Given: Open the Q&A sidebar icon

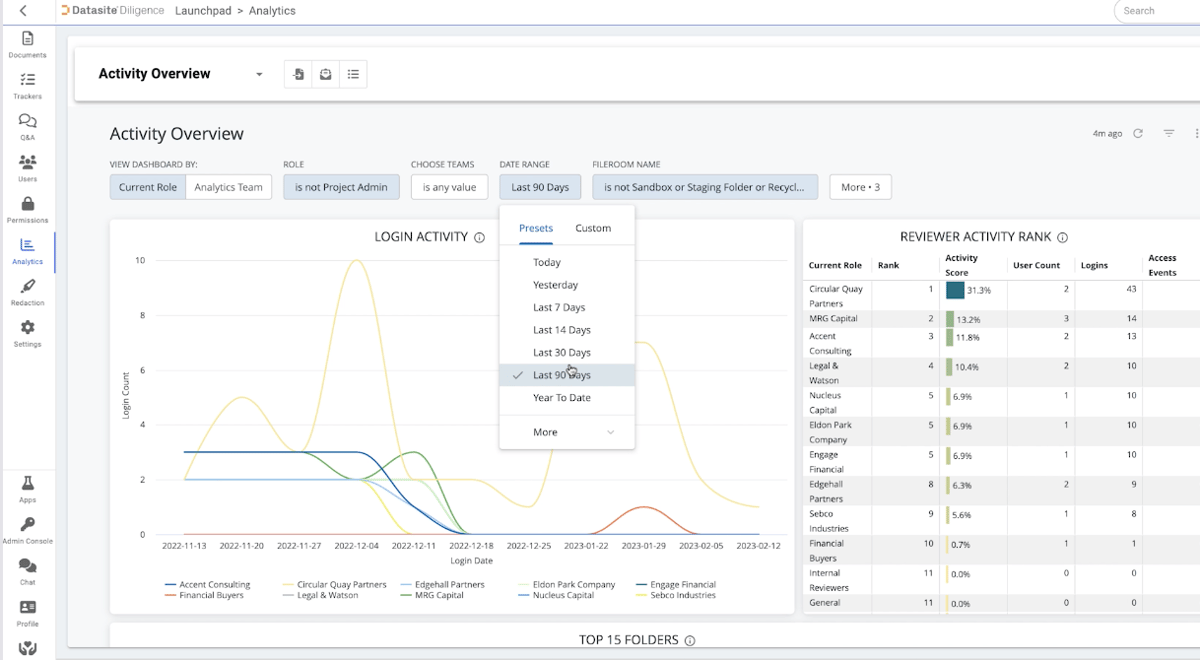Looking at the screenshot, I should pyautogui.click(x=27, y=126).
